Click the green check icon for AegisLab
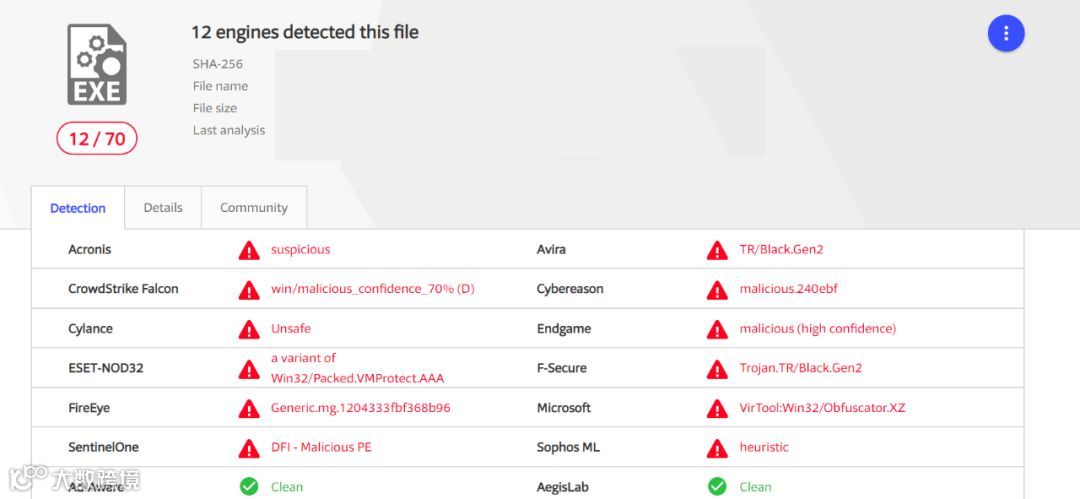1080x499 pixels. pyautogui.click(x=717, y=487)
